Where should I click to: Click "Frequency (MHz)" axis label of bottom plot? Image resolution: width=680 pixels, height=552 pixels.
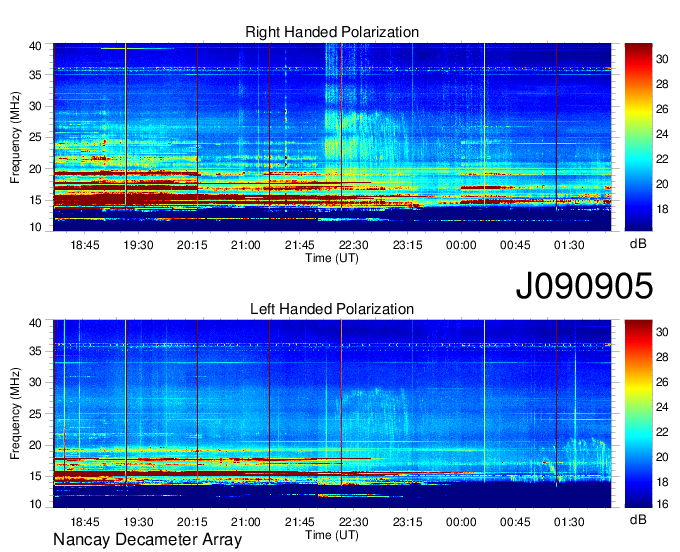coord(15,414)
